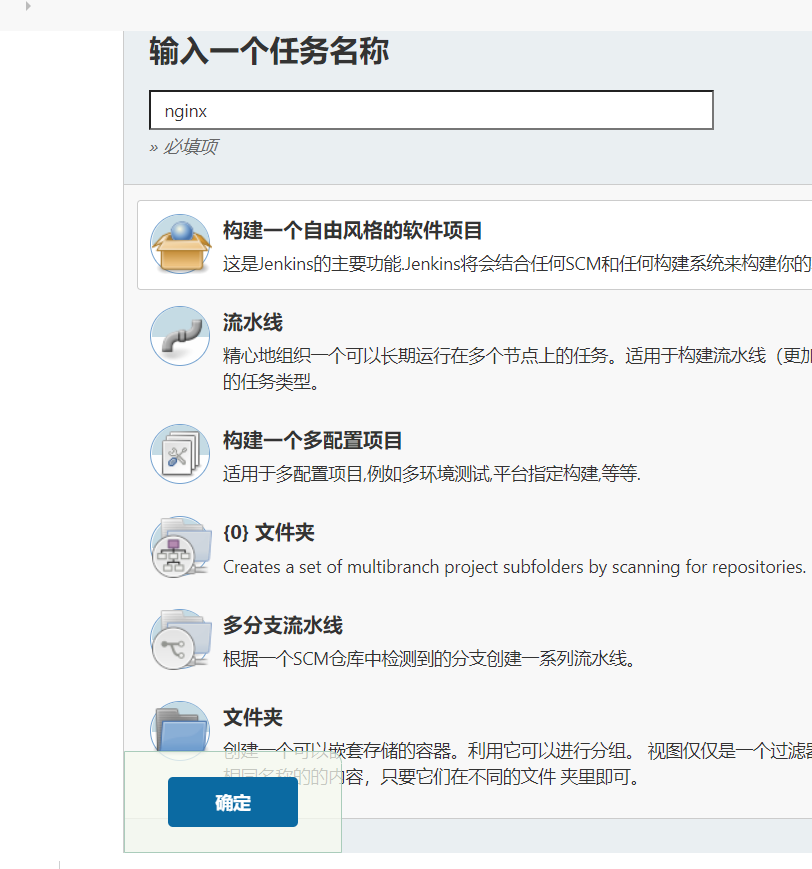Click the 流水线 pipeline icon
812x869 pixels.
180,336
